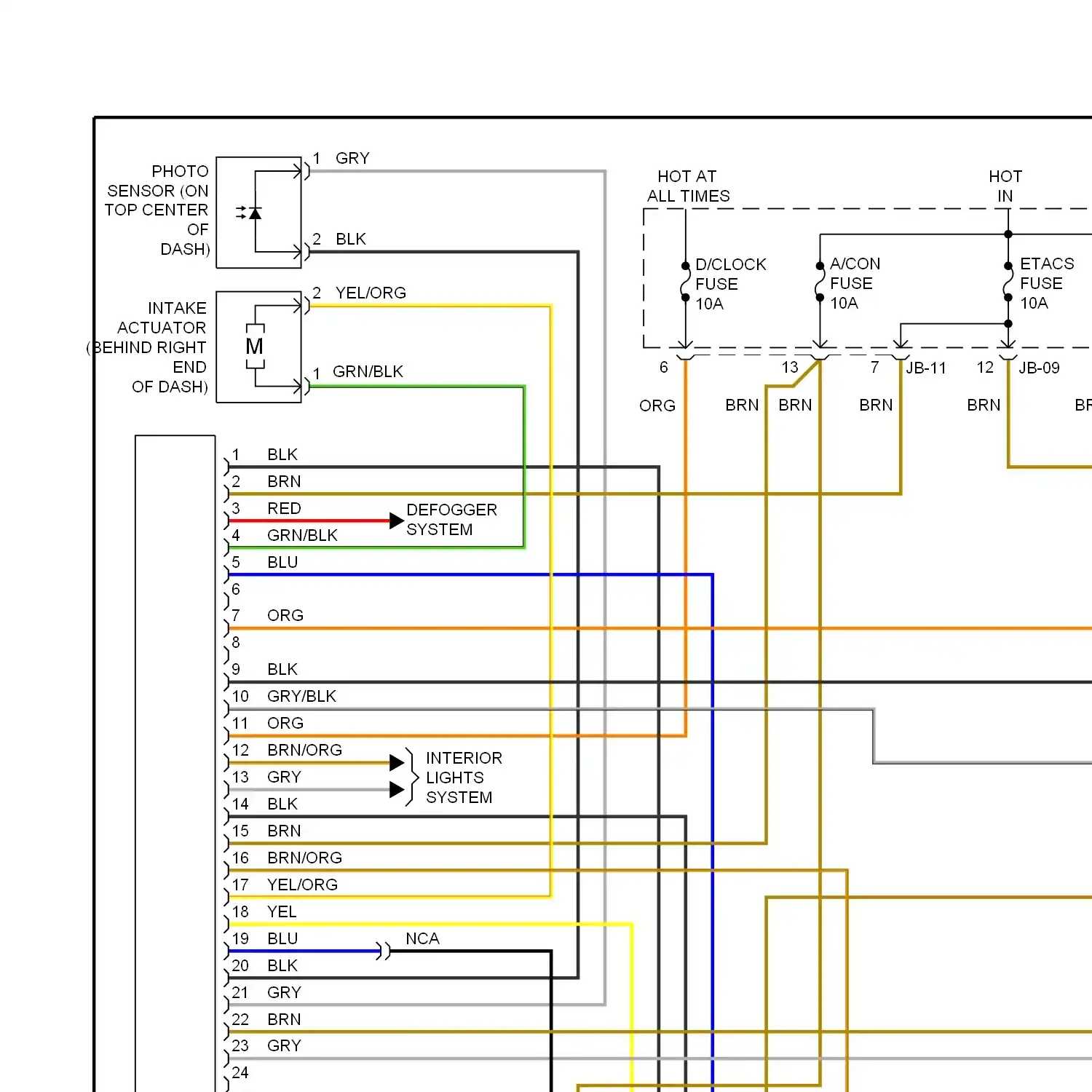1092x1092 pixels.
Task: Click the NCA label
Action: 422,938
